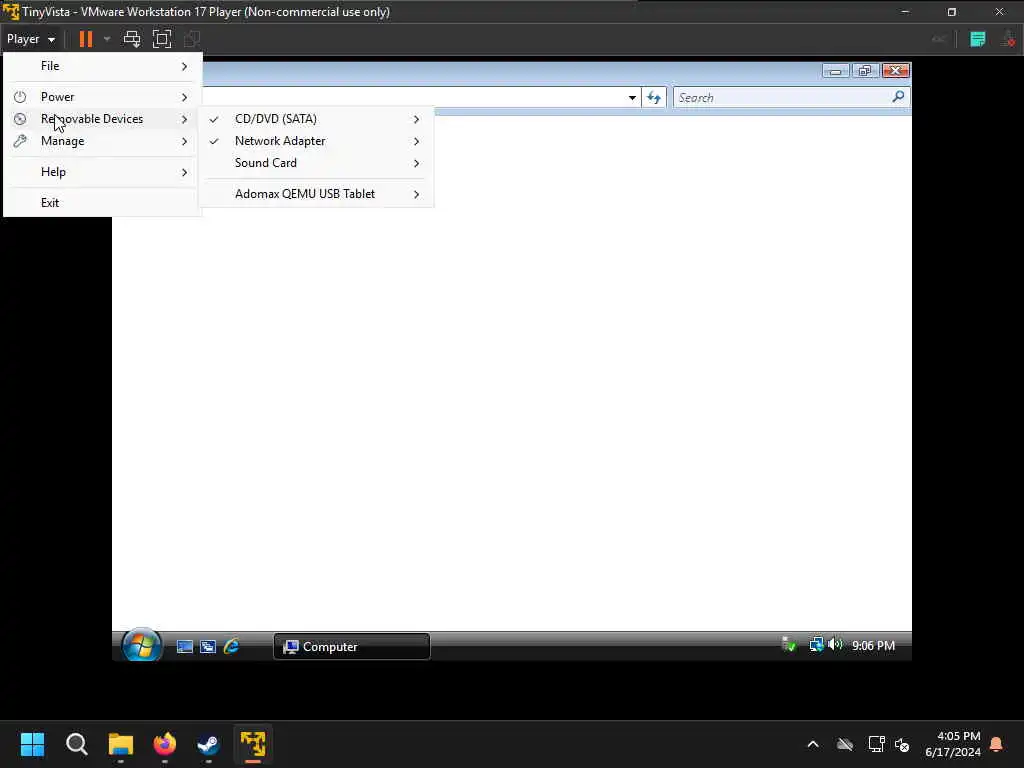The image size is (1024, 768).
Task: Enter full screen mode icon
Action: click(x=162, y=39)
